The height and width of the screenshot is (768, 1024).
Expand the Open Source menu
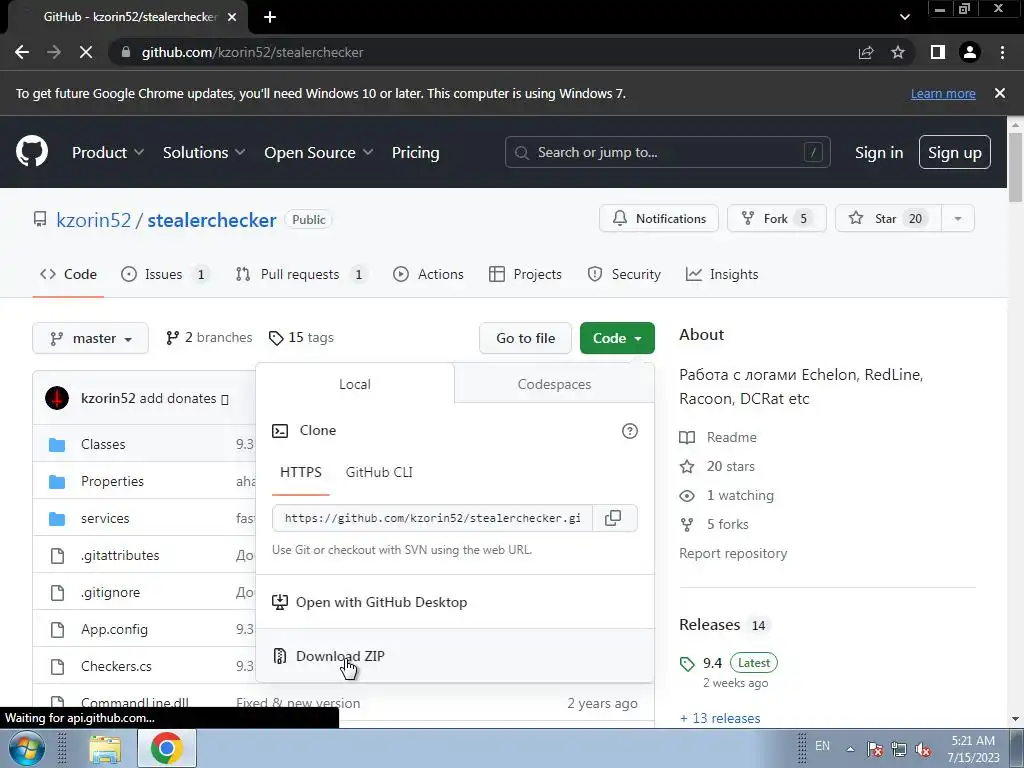click(319, 152)
